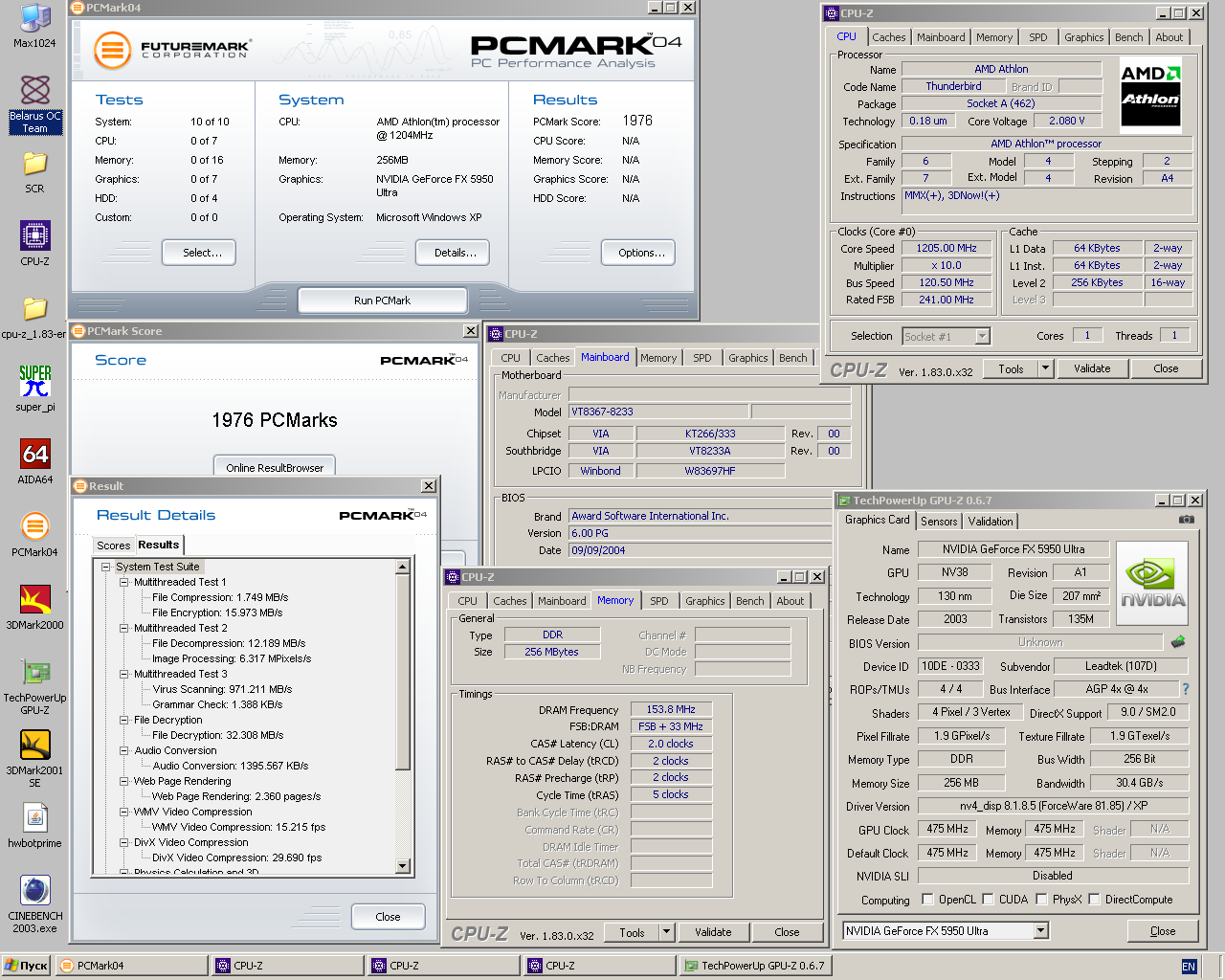Click Tools button in CPU-Z Memory window
The width and height of the screenshot is (1225, 980).
pyautogui.click(x=632, y=932)
